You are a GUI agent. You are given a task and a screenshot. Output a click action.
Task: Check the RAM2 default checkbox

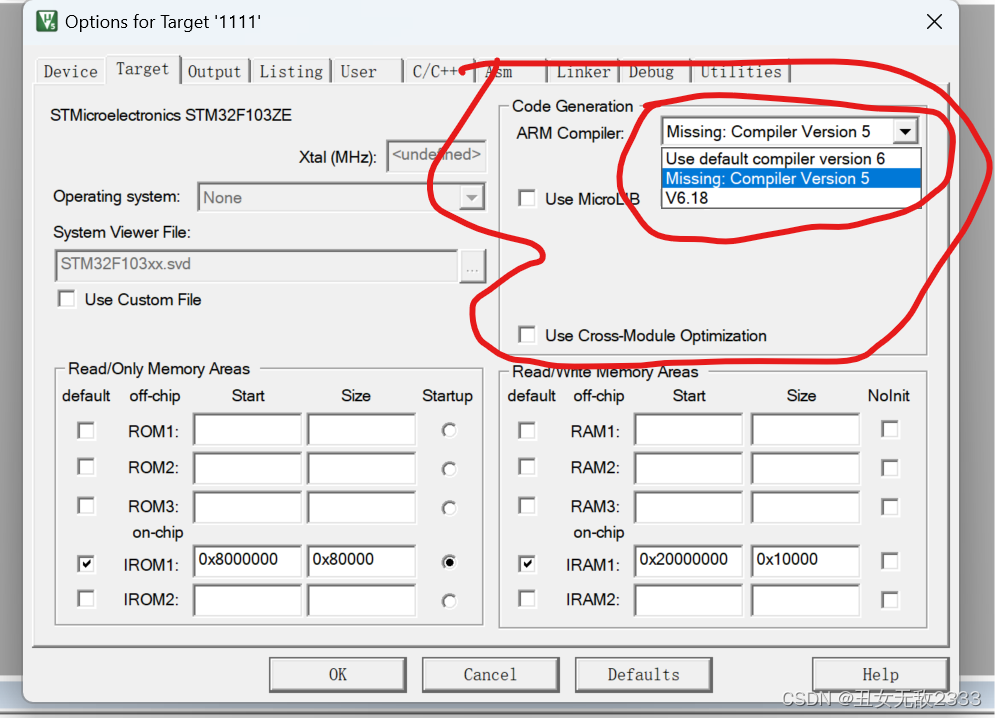coord(526,467)
